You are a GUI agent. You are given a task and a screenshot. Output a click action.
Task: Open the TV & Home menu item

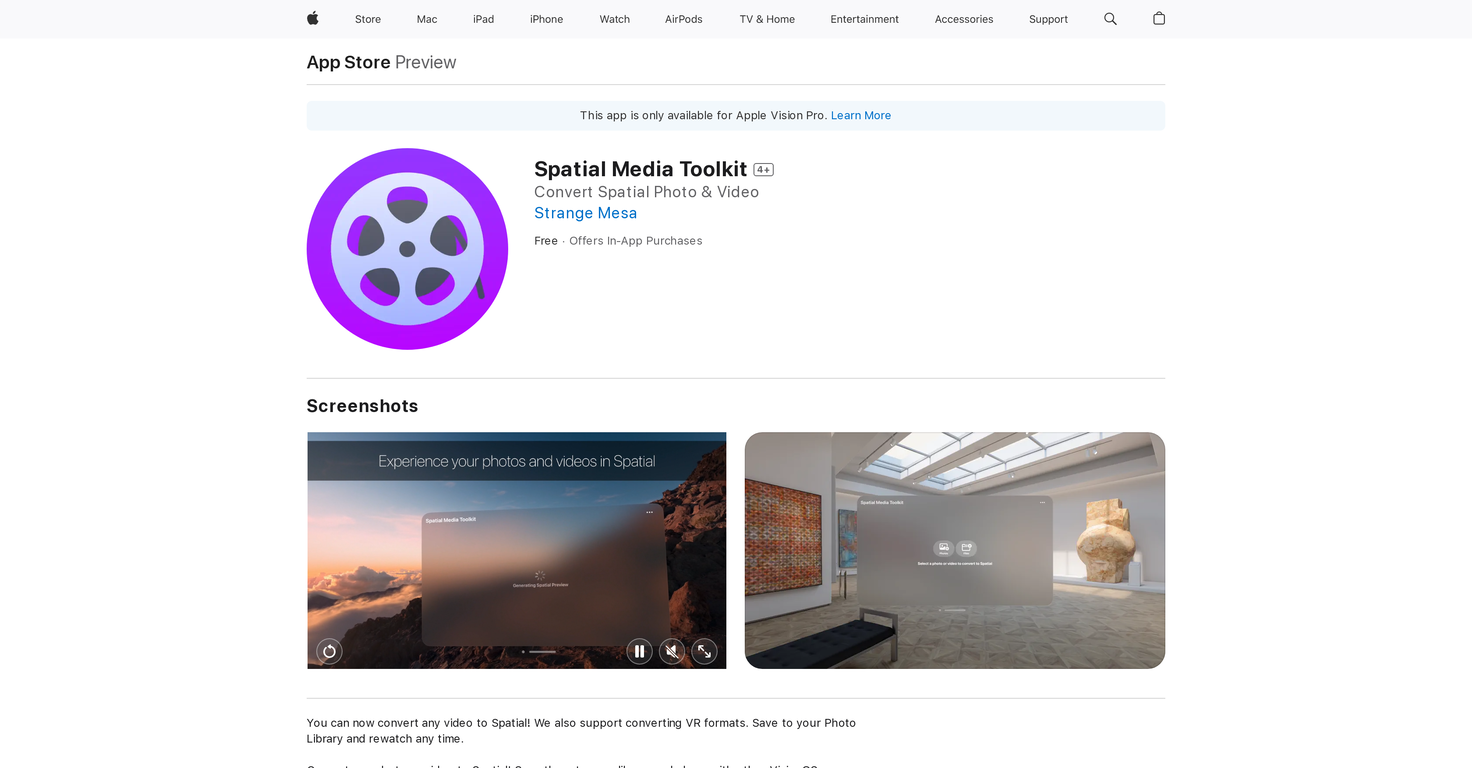coord(766,18)
